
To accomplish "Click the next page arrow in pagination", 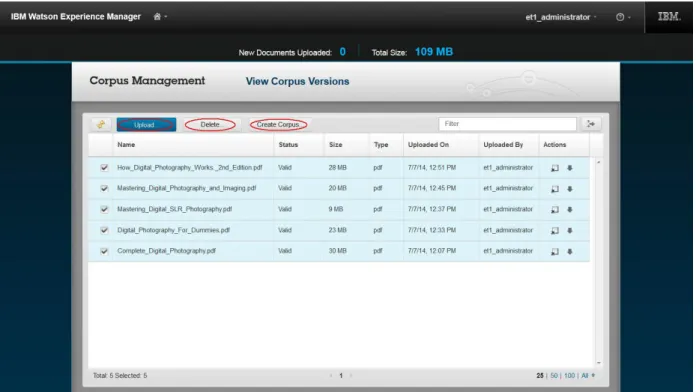I will [351, 376].
